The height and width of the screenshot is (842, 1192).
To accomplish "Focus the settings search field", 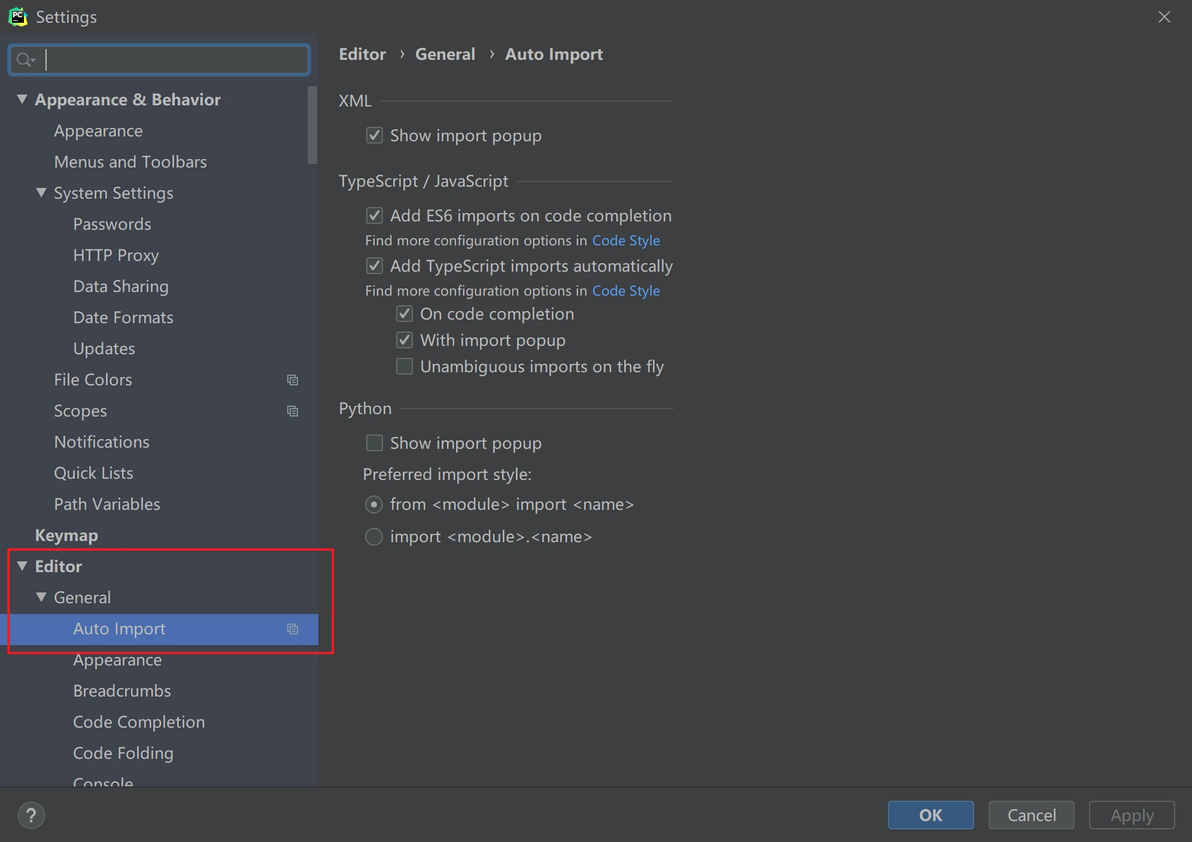I will (175, 60).
